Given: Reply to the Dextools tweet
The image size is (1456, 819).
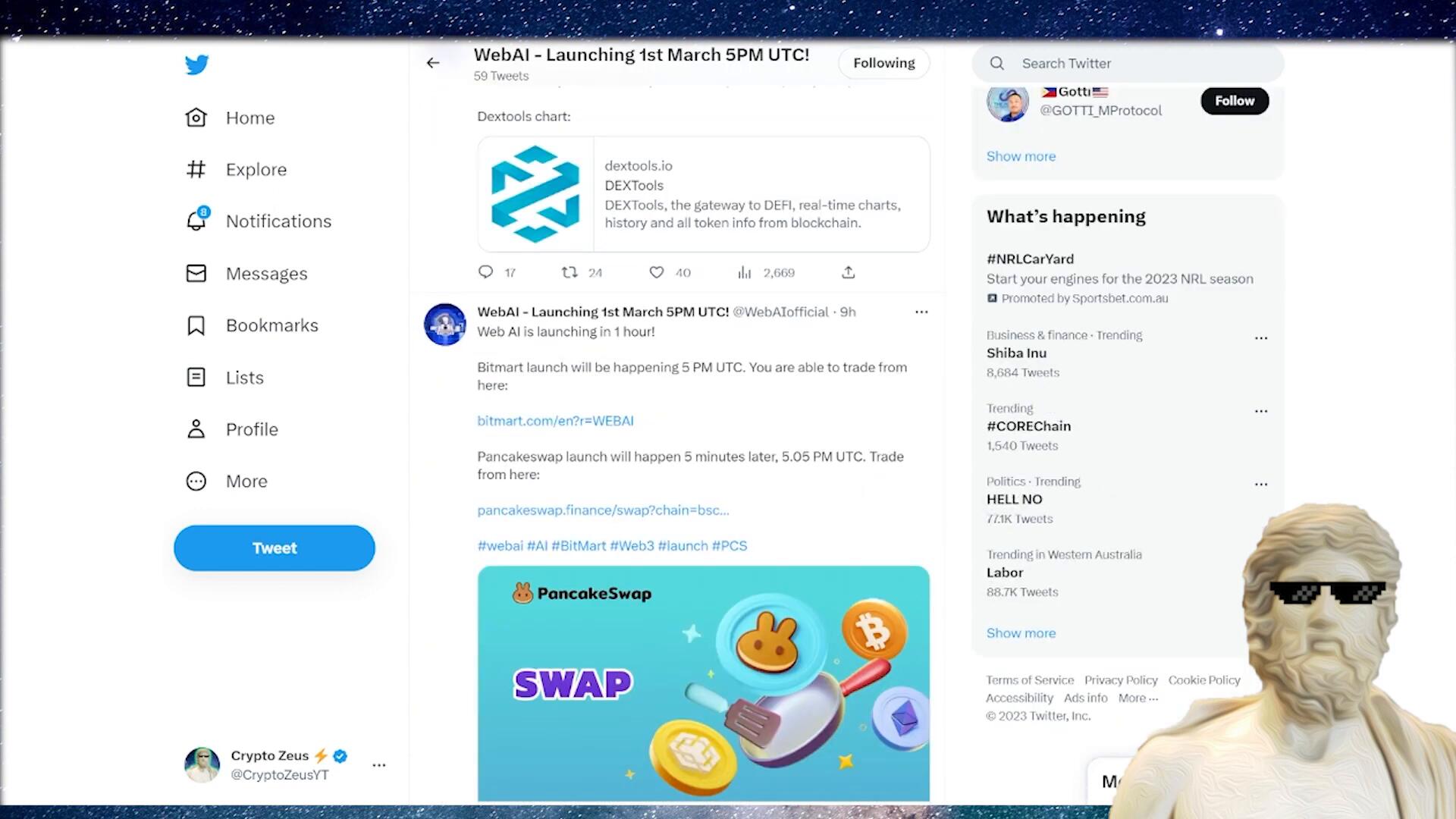Looking at the screenshot, I should [486, 272].
